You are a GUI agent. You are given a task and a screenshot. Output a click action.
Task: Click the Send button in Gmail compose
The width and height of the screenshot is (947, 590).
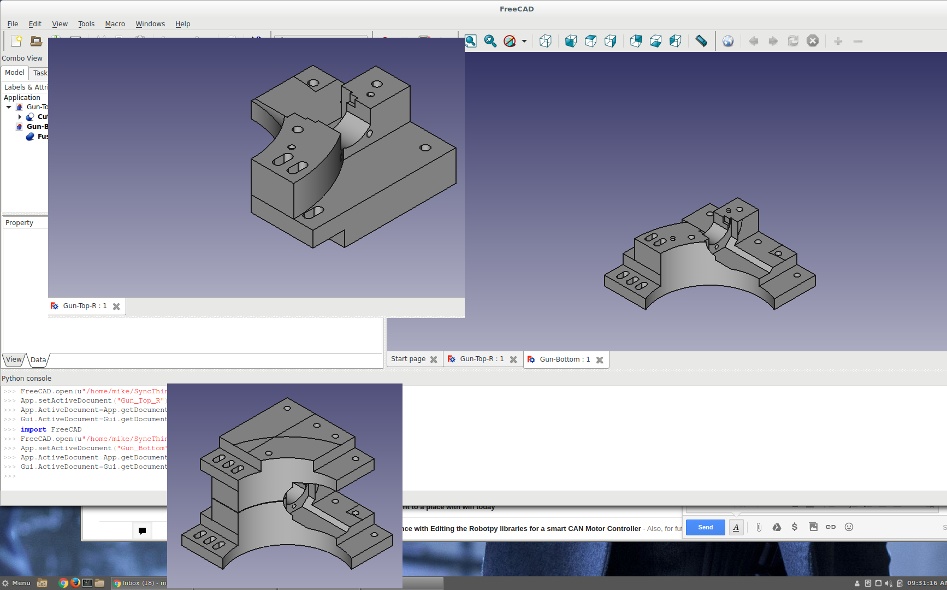click(705, 527)
